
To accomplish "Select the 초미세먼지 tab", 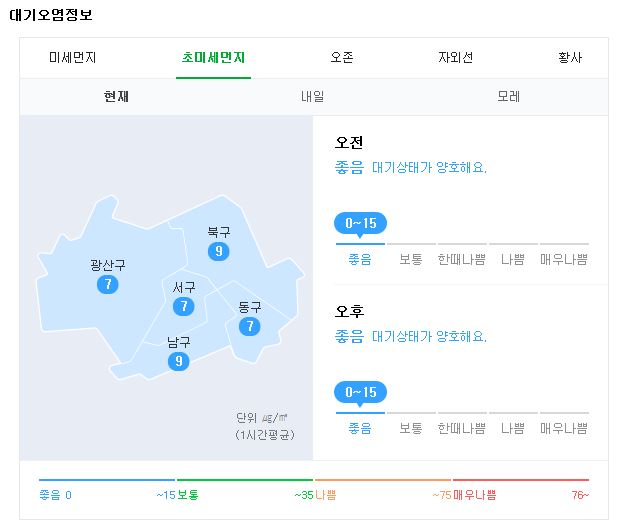I will point(213,57).
